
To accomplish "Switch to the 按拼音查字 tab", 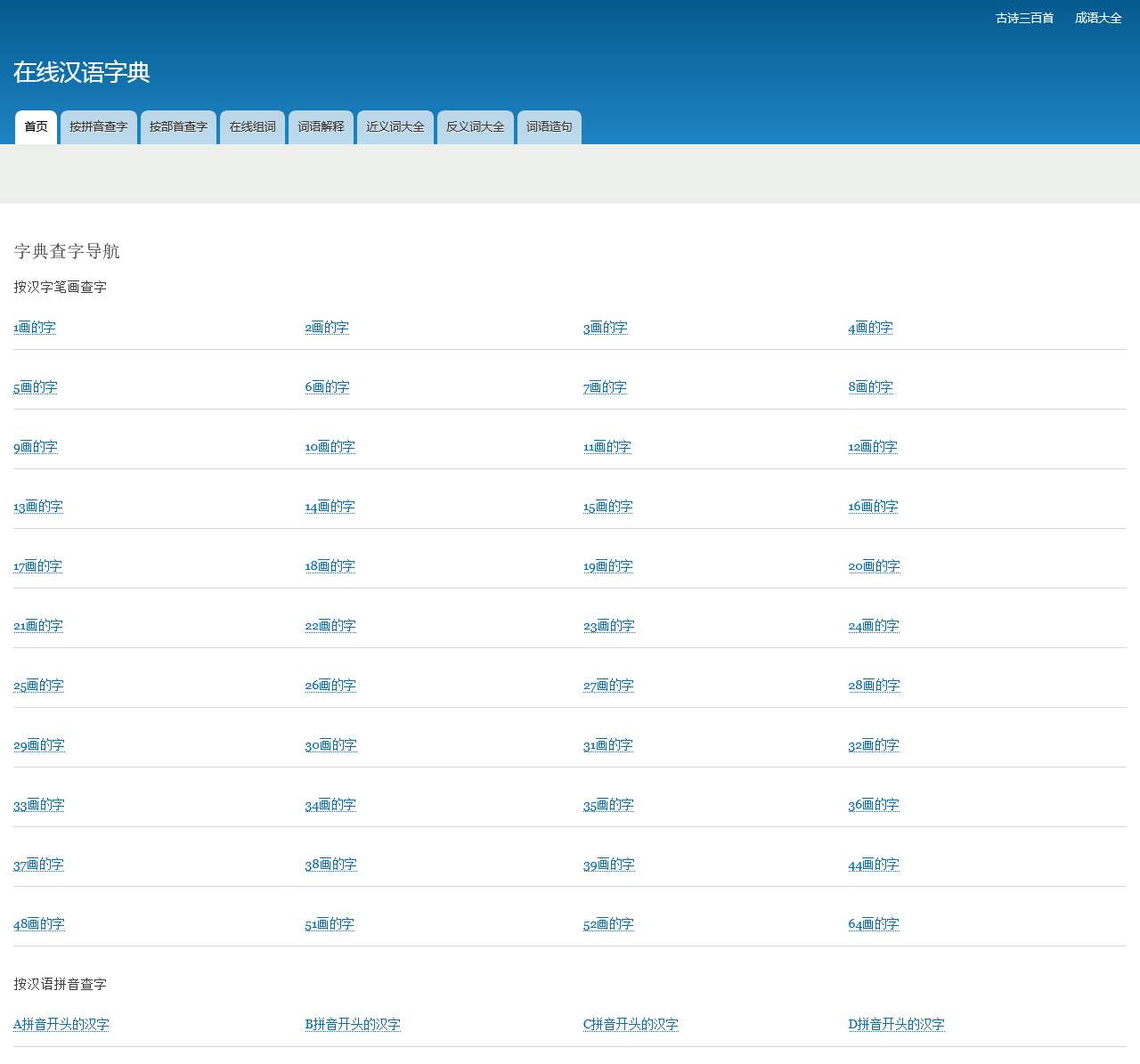I will [98, 126].
